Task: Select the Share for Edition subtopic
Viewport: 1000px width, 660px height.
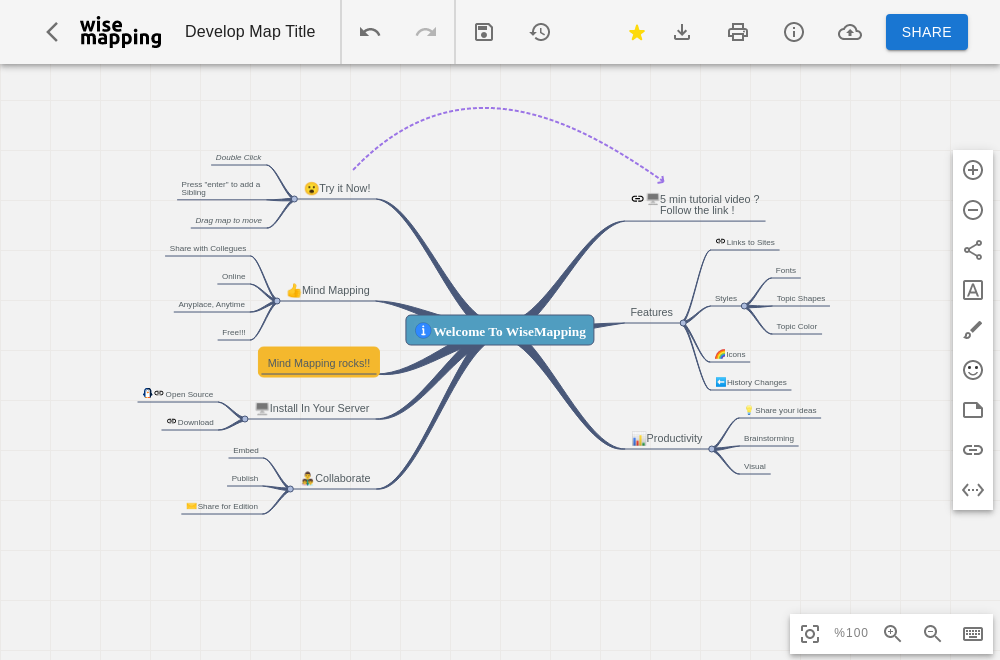Action: [x=228, y=507]
